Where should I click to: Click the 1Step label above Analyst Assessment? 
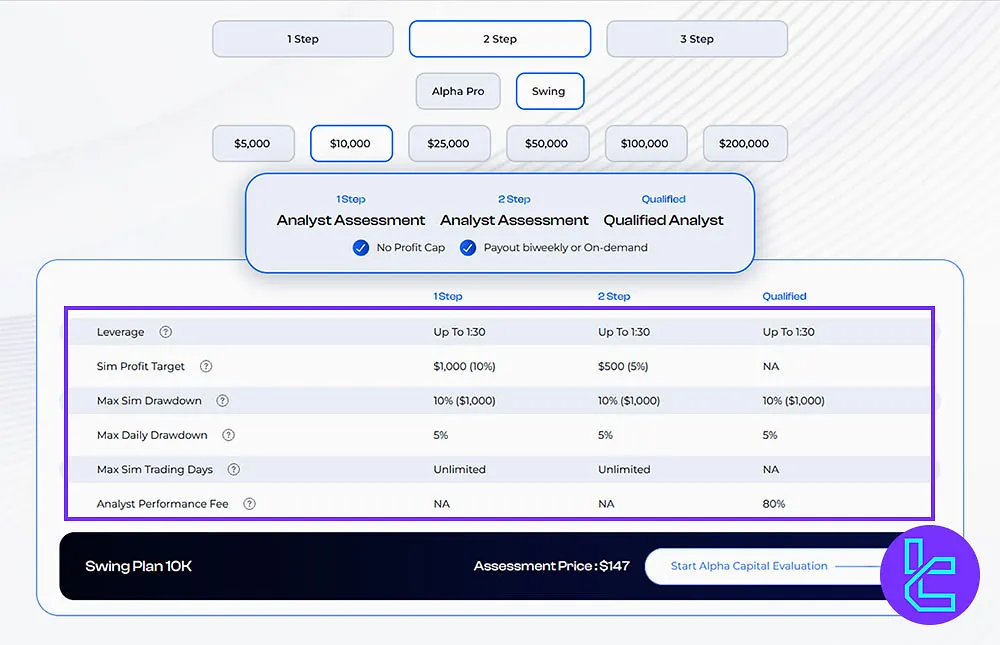coord(351,199)
